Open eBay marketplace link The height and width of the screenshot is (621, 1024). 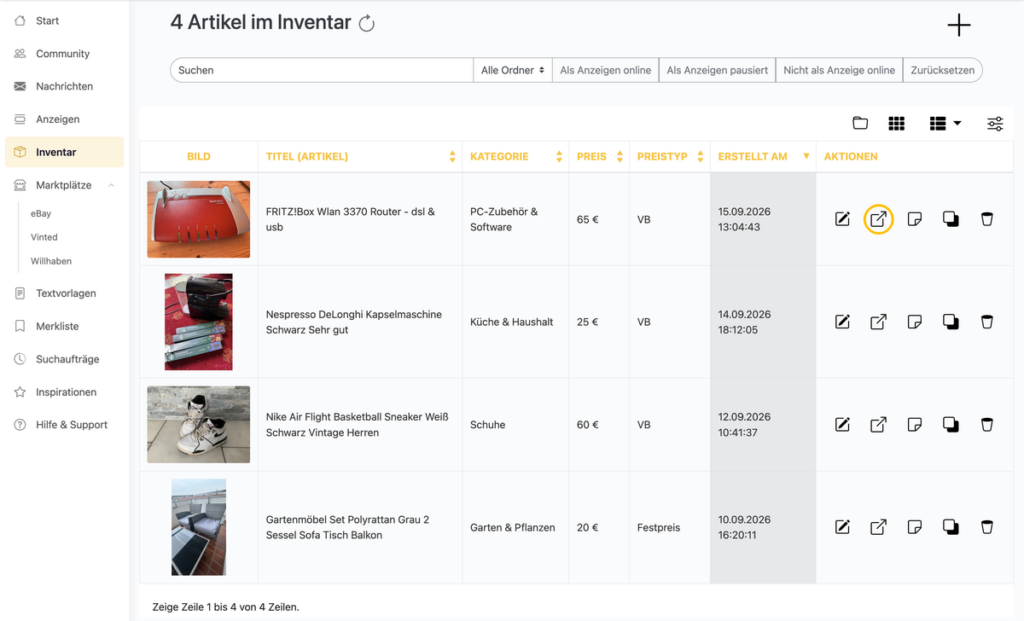click(x=40, y=214)
